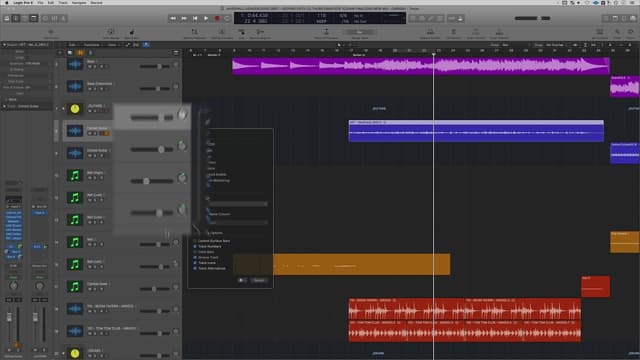Toggle the metronome click button

tap(460, 18)
